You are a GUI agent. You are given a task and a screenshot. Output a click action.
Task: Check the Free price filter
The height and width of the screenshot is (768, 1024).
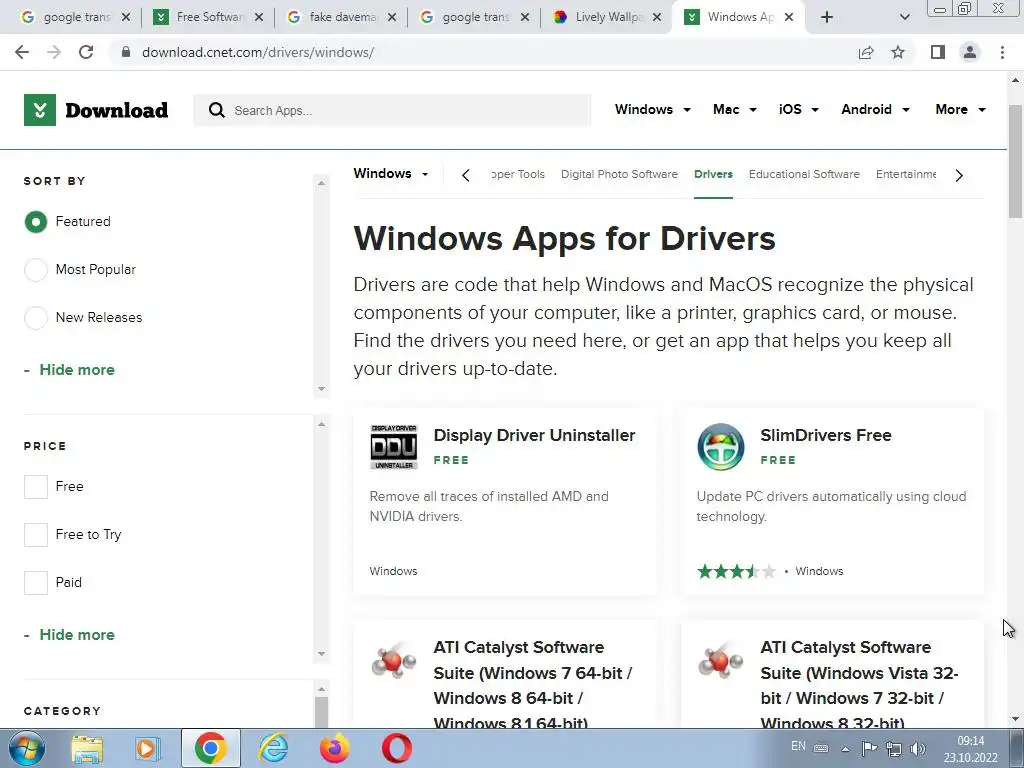[x=36, y=487]
